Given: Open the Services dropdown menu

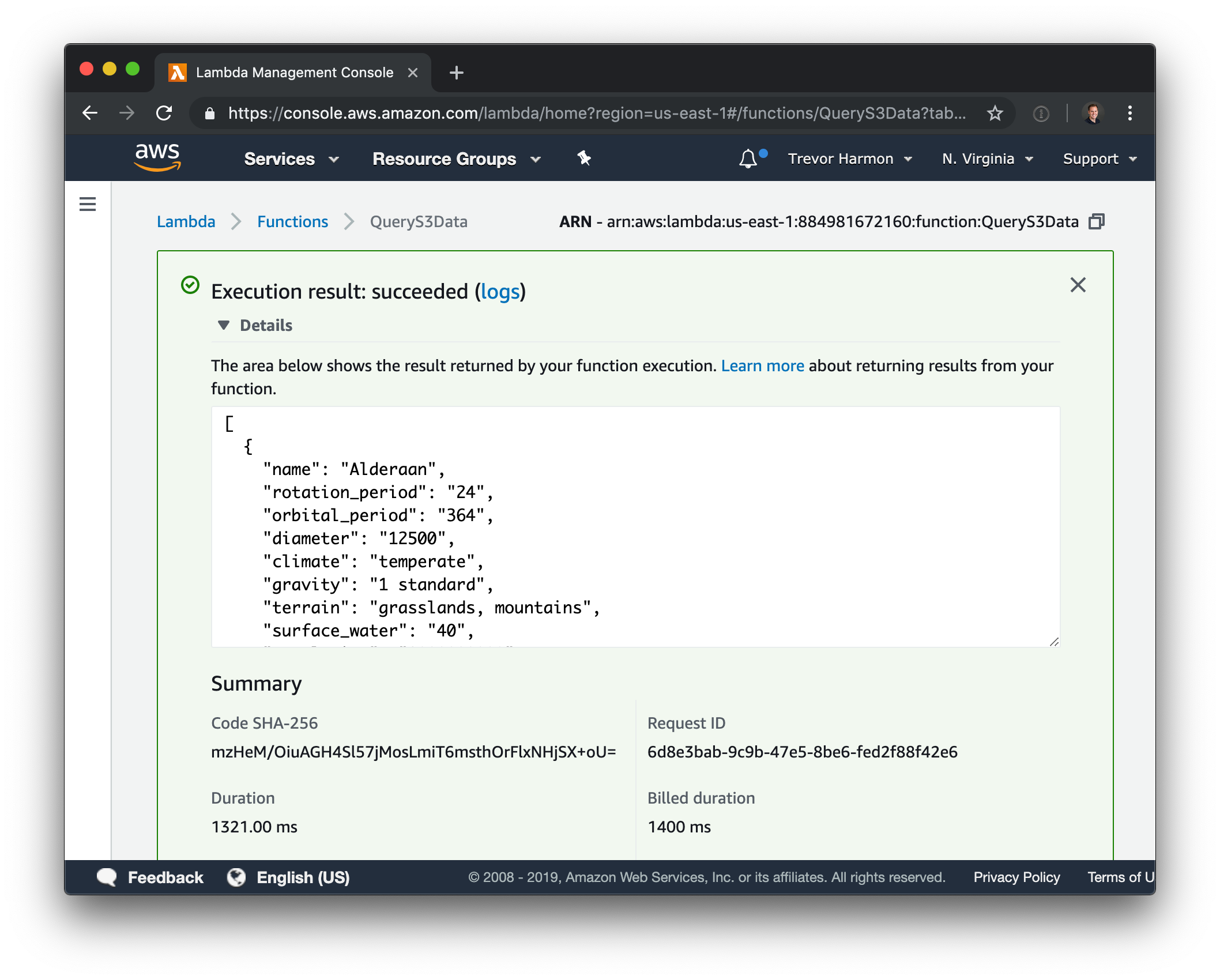Looking at the screenshot, I should [291, 159].
